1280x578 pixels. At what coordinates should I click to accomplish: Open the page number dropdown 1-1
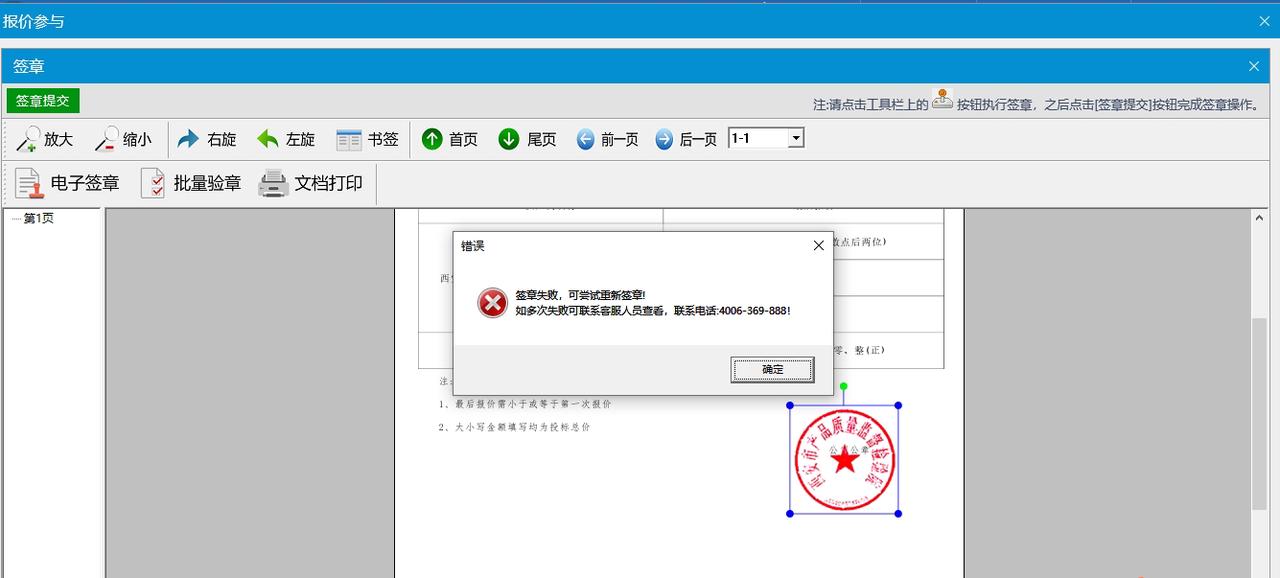(x=795, y=139)
